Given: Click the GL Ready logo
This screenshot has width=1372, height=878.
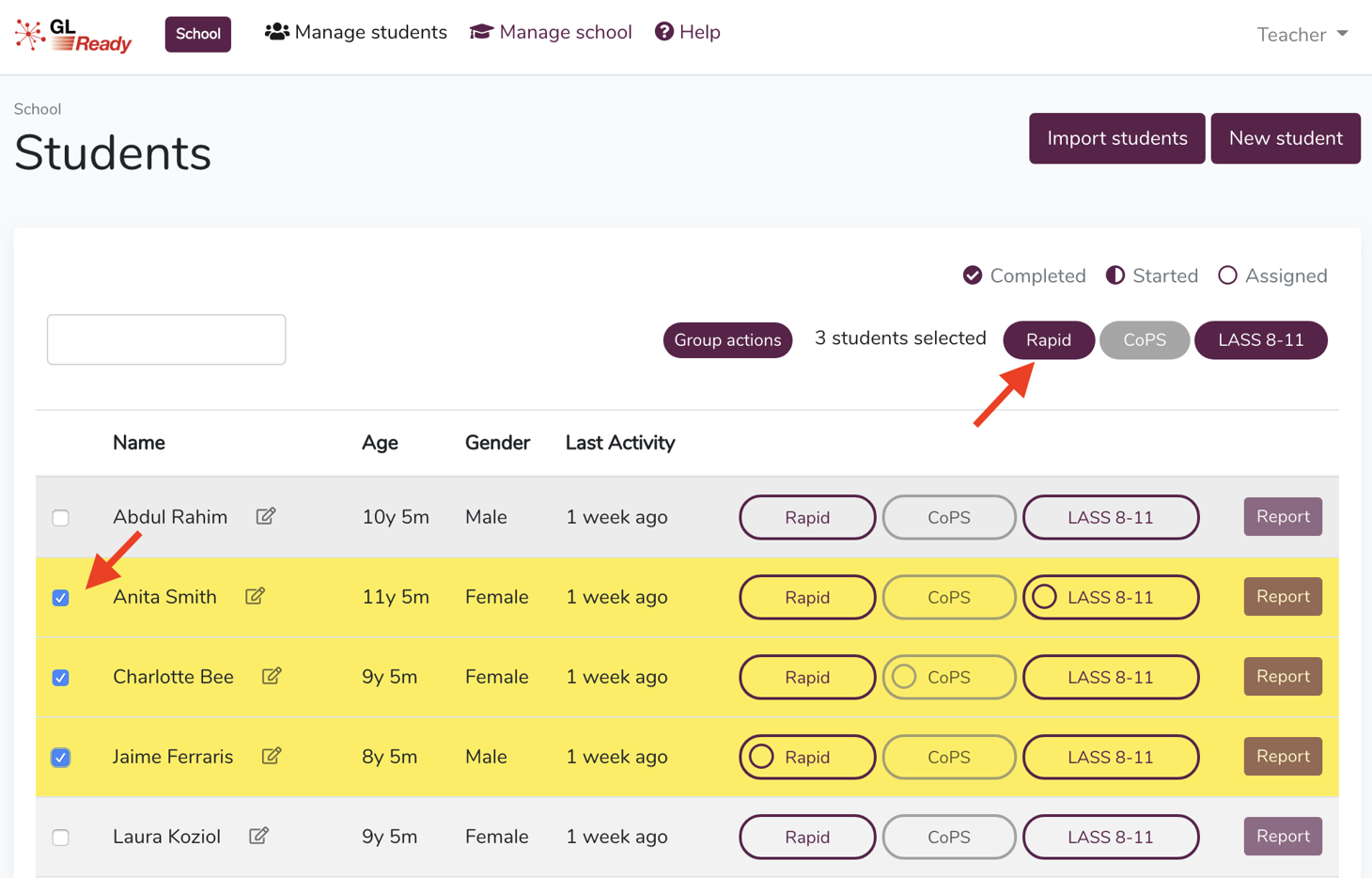Looking at the screenshot, I should coord(72,34).
